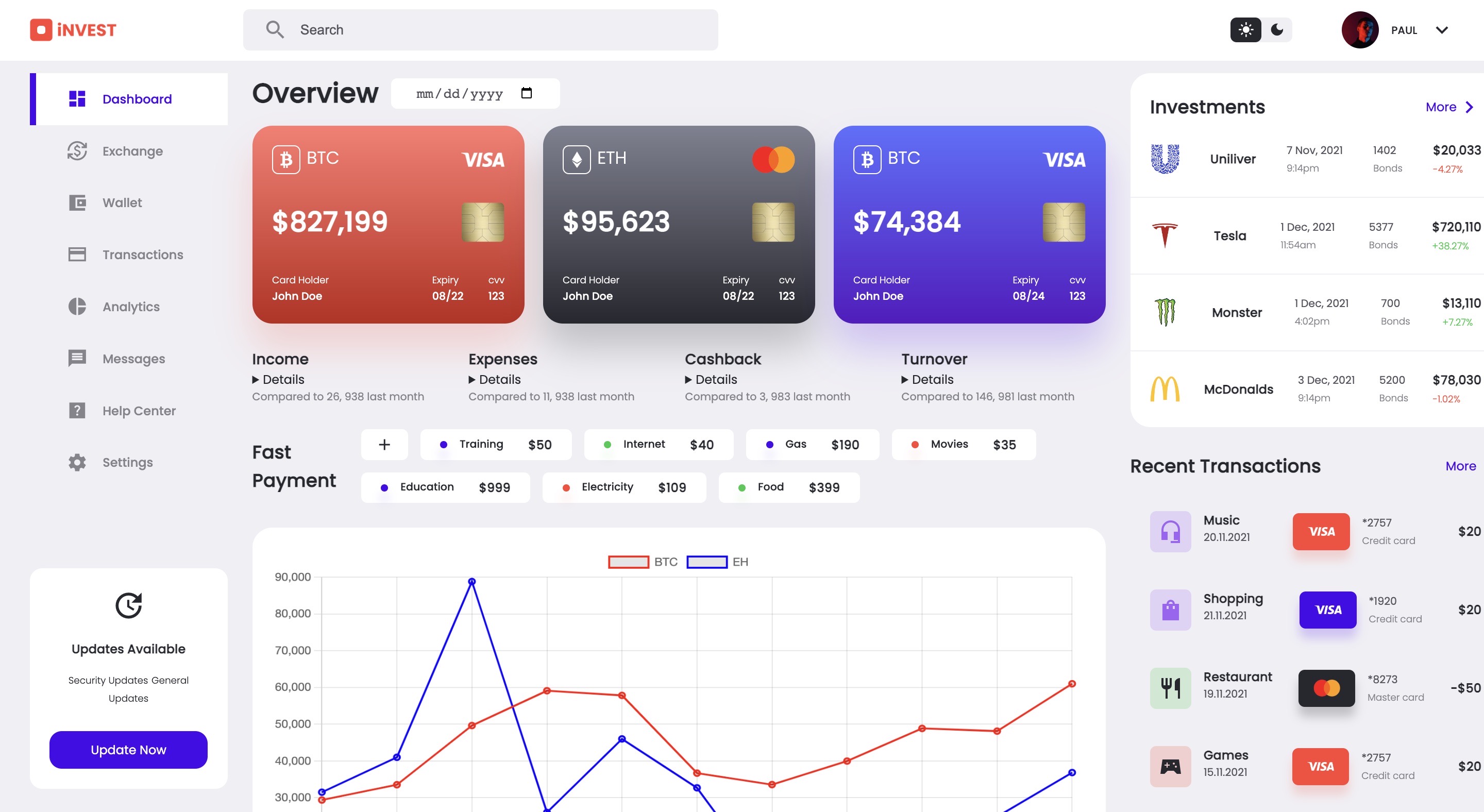The height and width of the screenshot is (812, 1484).
Task: Click the Visa badge on Games row
Action: [x=1320, y=766]
